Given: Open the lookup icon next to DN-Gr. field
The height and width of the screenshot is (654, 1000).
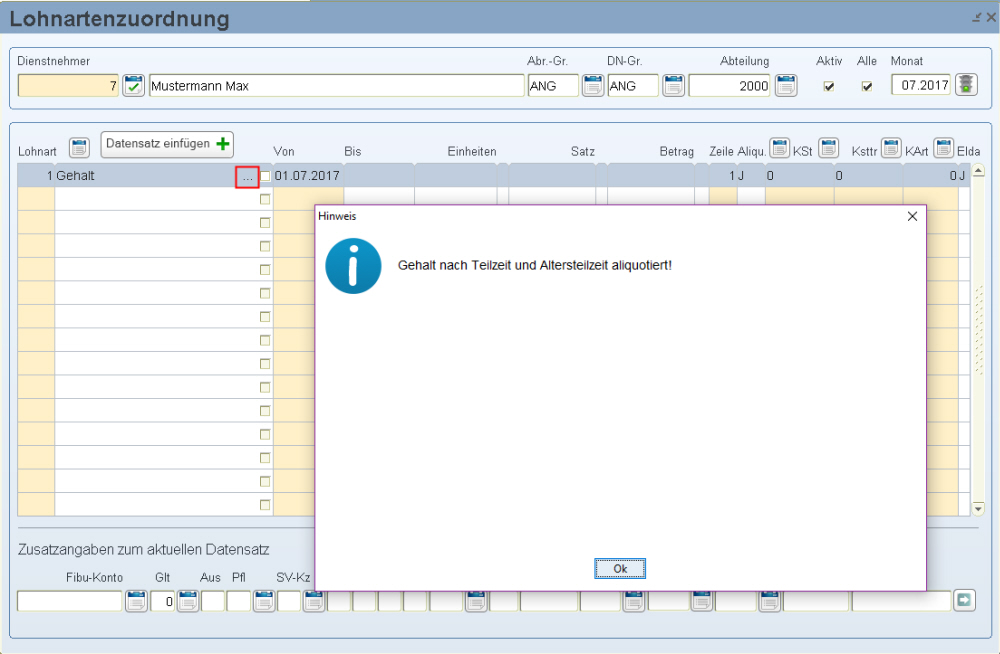Looking at the screenshot, I should [x=673, y=85].
